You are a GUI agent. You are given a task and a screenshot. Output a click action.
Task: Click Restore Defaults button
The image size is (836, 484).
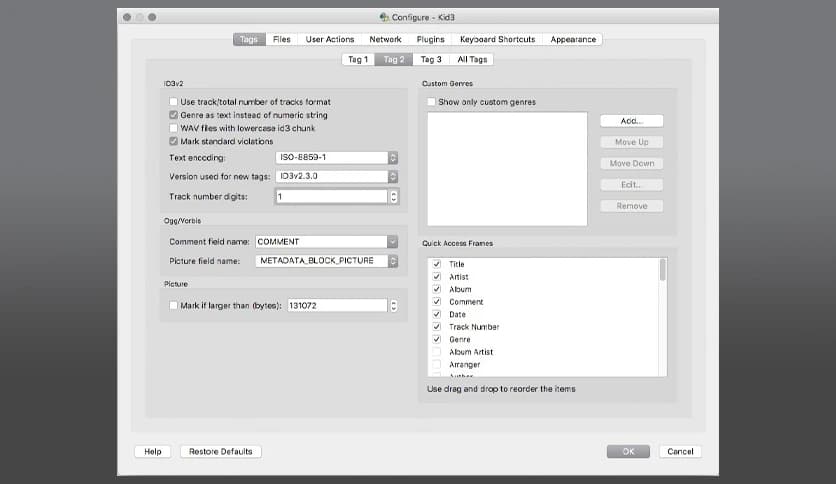pos(221,451)
